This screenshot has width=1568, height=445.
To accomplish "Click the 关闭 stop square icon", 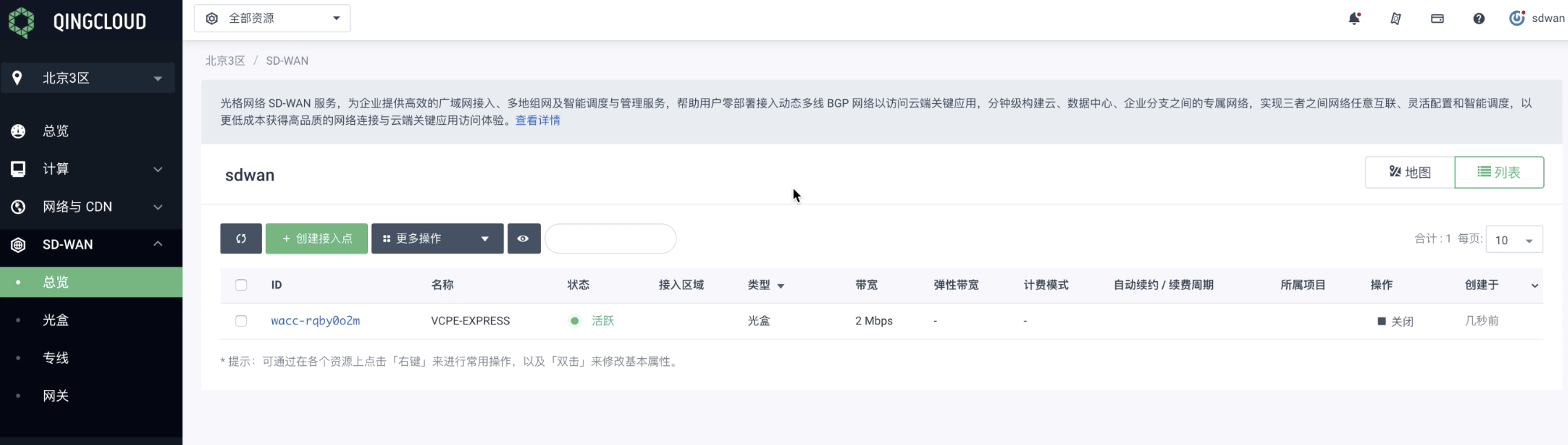I will click(1381, 321).
